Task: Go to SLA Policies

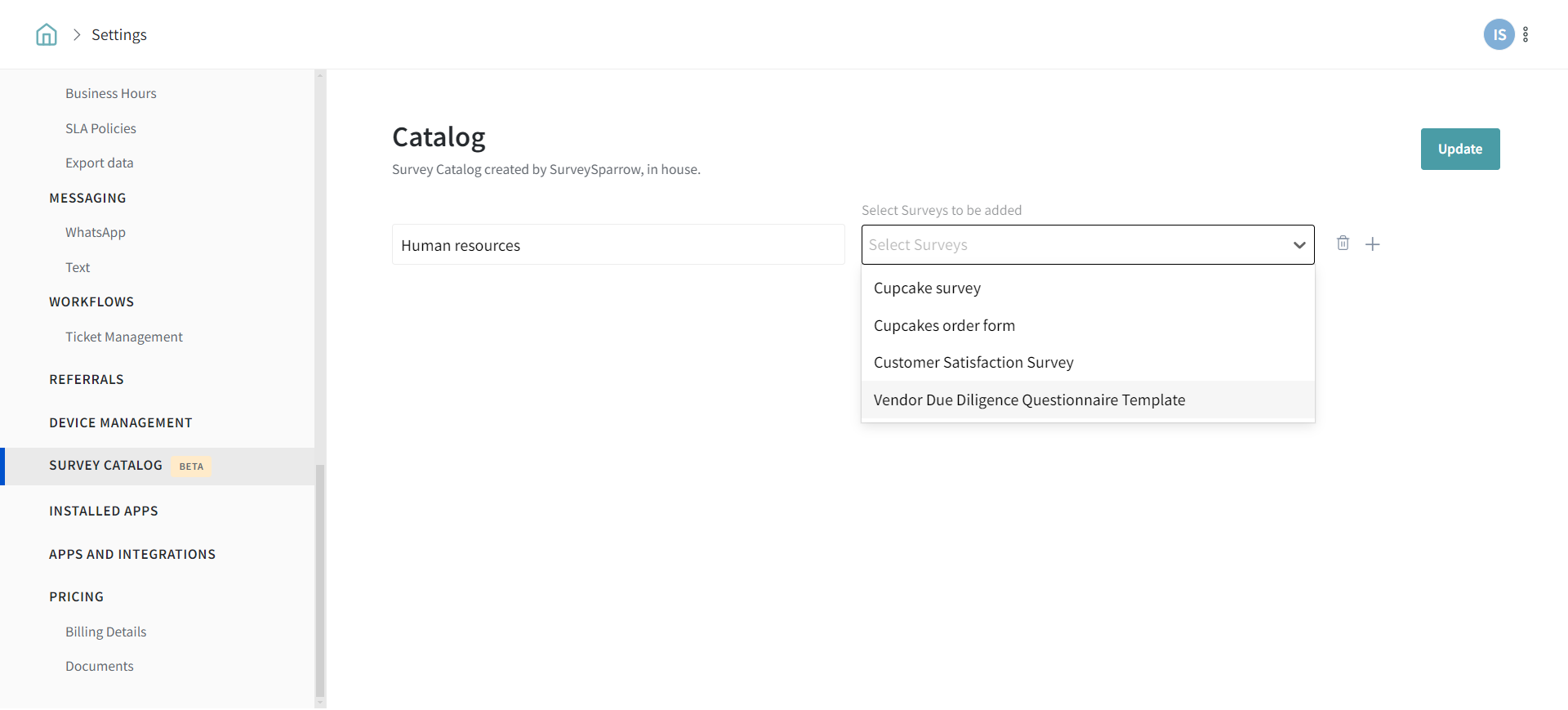Action: [x=100, y=129]
